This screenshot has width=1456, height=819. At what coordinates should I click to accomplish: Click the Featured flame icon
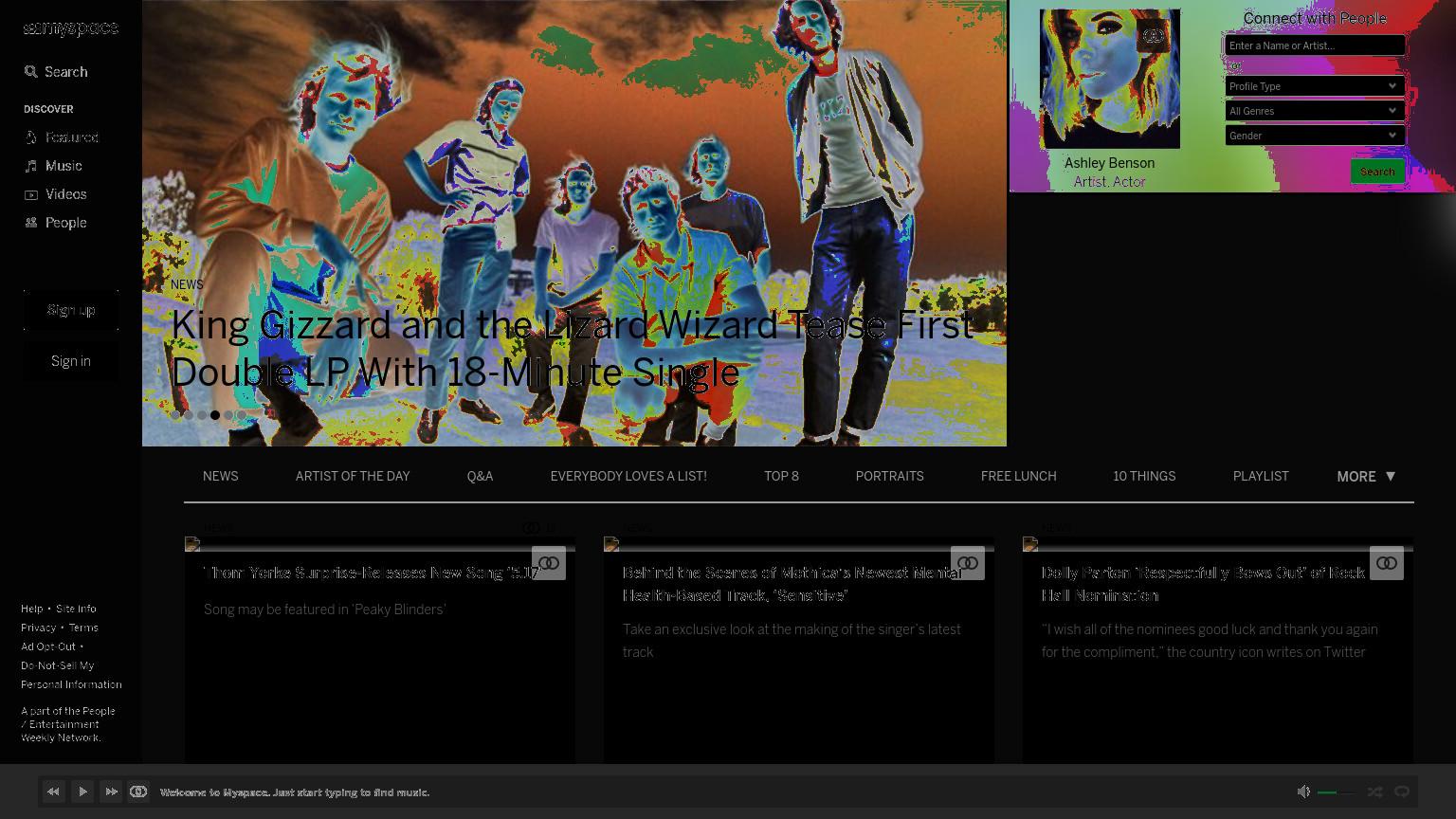(31, 137)
